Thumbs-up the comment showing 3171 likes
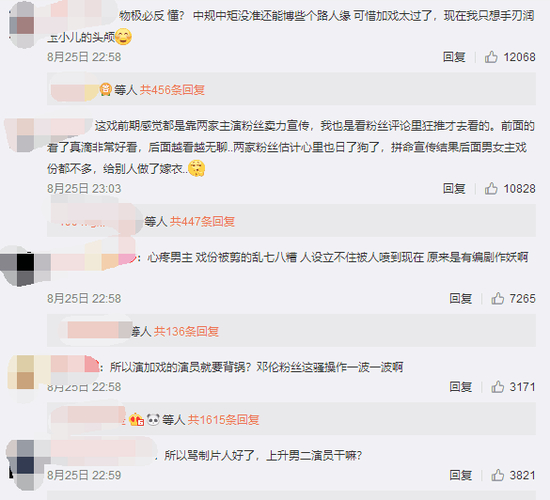The width and height of the screenshot is (550, 500). 497,387
